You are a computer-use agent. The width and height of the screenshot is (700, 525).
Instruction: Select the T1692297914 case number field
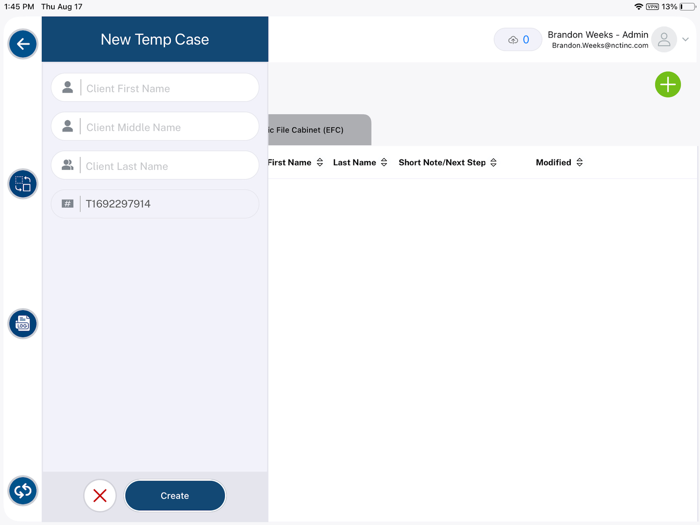pyautogui.click(x=155, y=204)
